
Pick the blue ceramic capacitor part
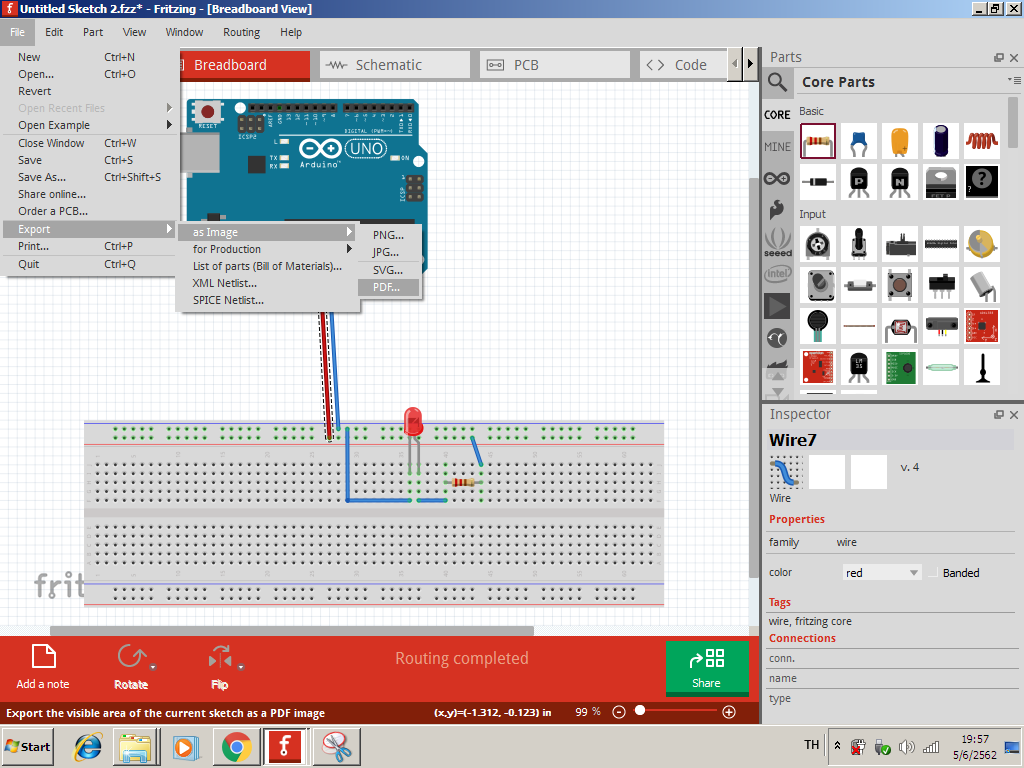click(859, 141)
